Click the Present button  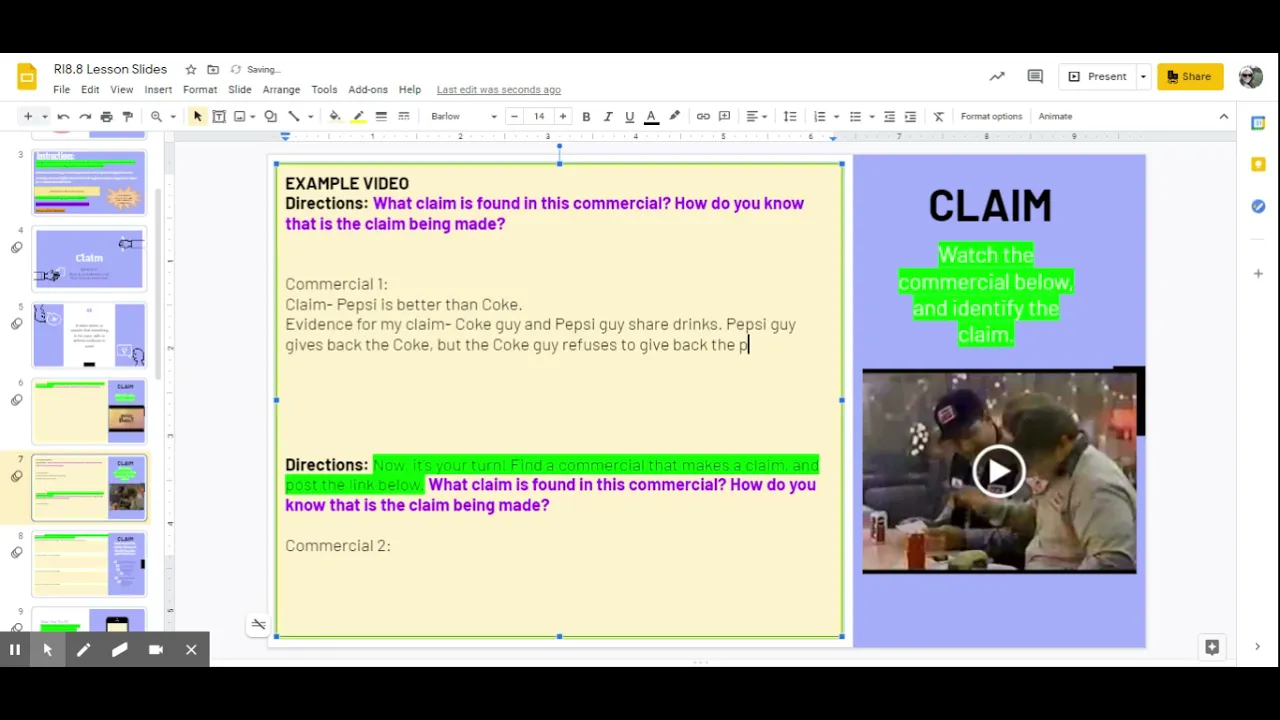(x=1097, y=77)
